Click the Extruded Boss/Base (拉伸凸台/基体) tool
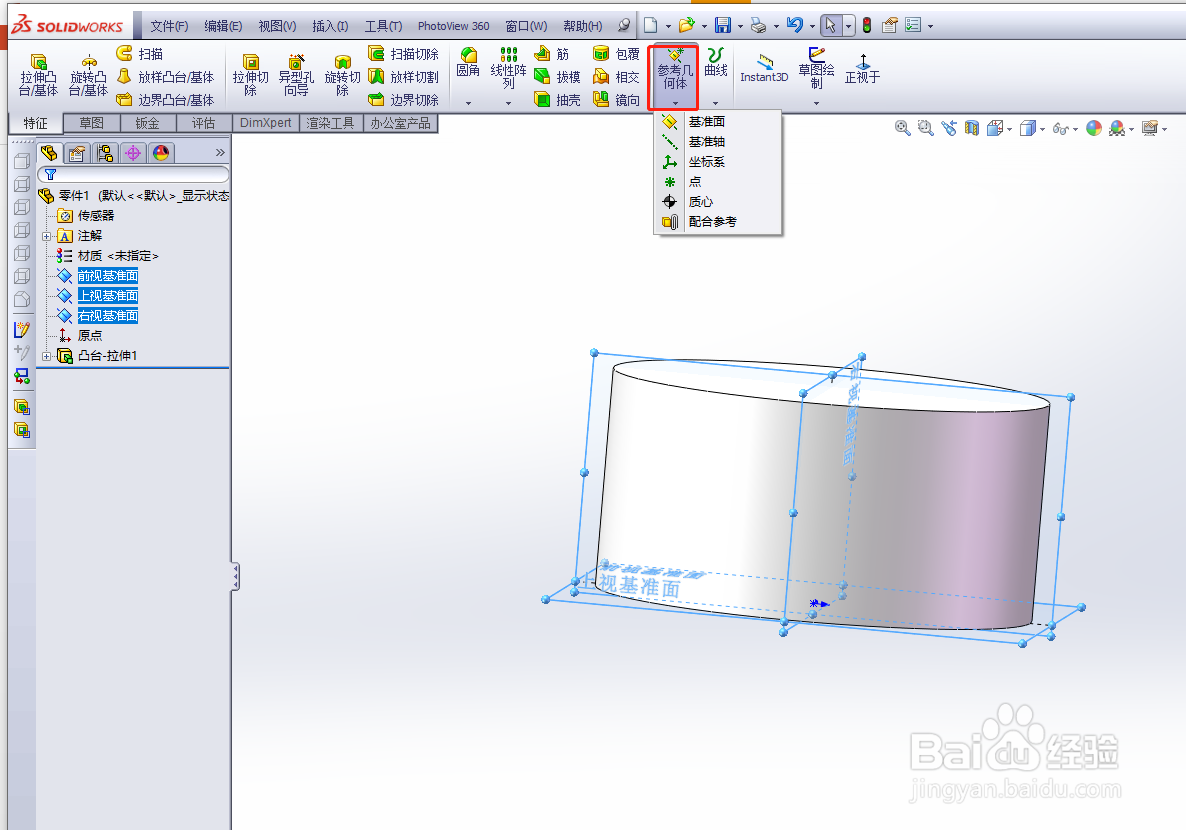1186x830 pixels. pos(38,75)
